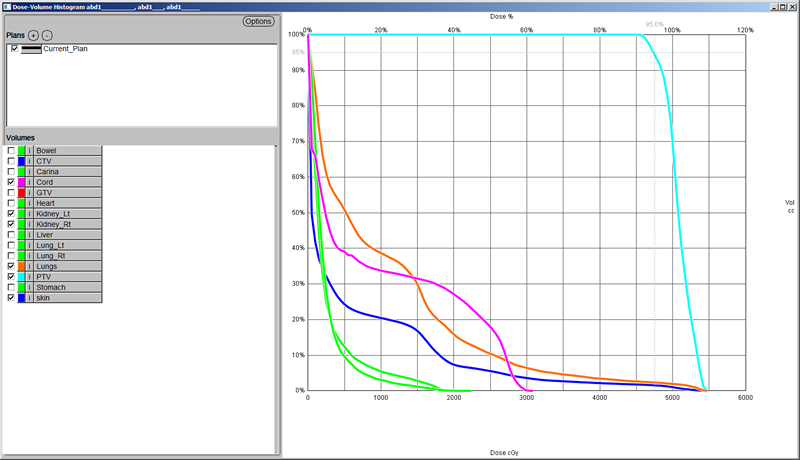Uncheck the Lungs volume checkbox
Viewport: 800px width, 460px height.
click(x=11, y=267)
